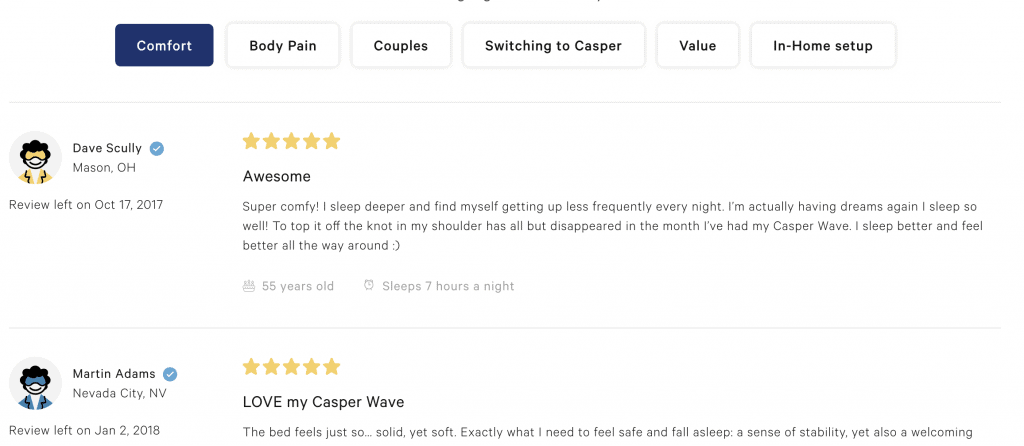Select the Switching to Casper tab
Image resolution: width=1024 pixels, height=446 pixels.
click(553, 46)
